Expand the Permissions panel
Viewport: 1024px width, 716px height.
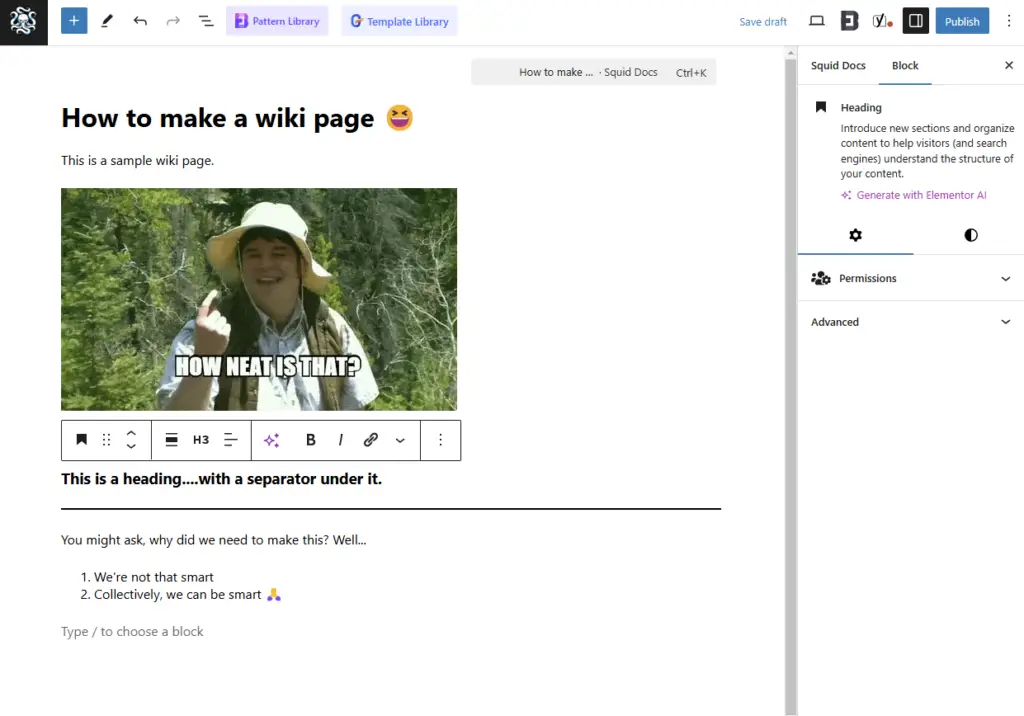click(910, 278)
